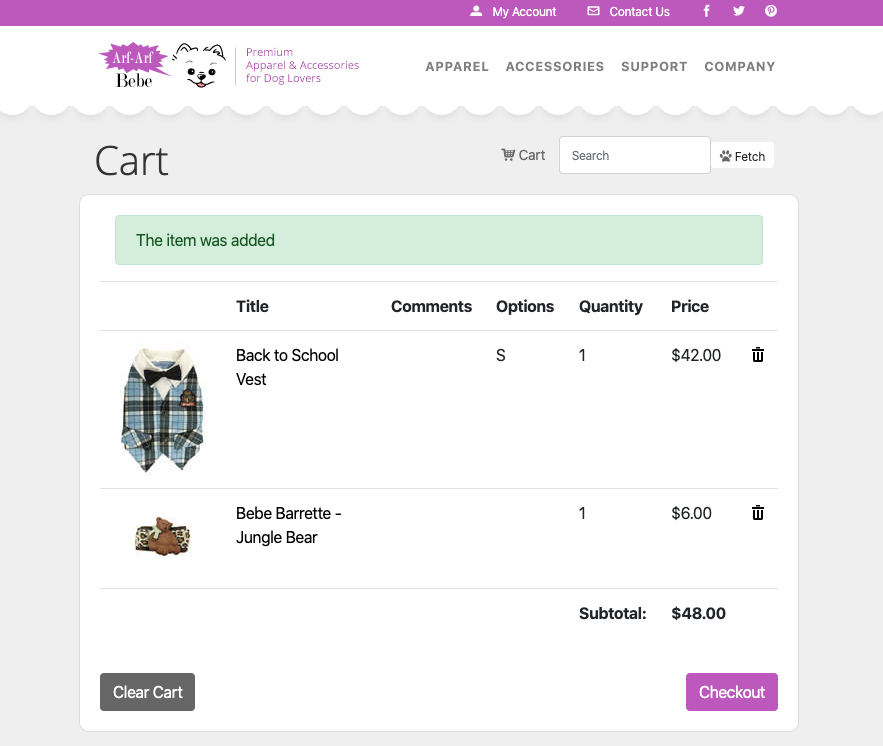Open the Apparel menu

pyautogui.click(x=457, y=67)
